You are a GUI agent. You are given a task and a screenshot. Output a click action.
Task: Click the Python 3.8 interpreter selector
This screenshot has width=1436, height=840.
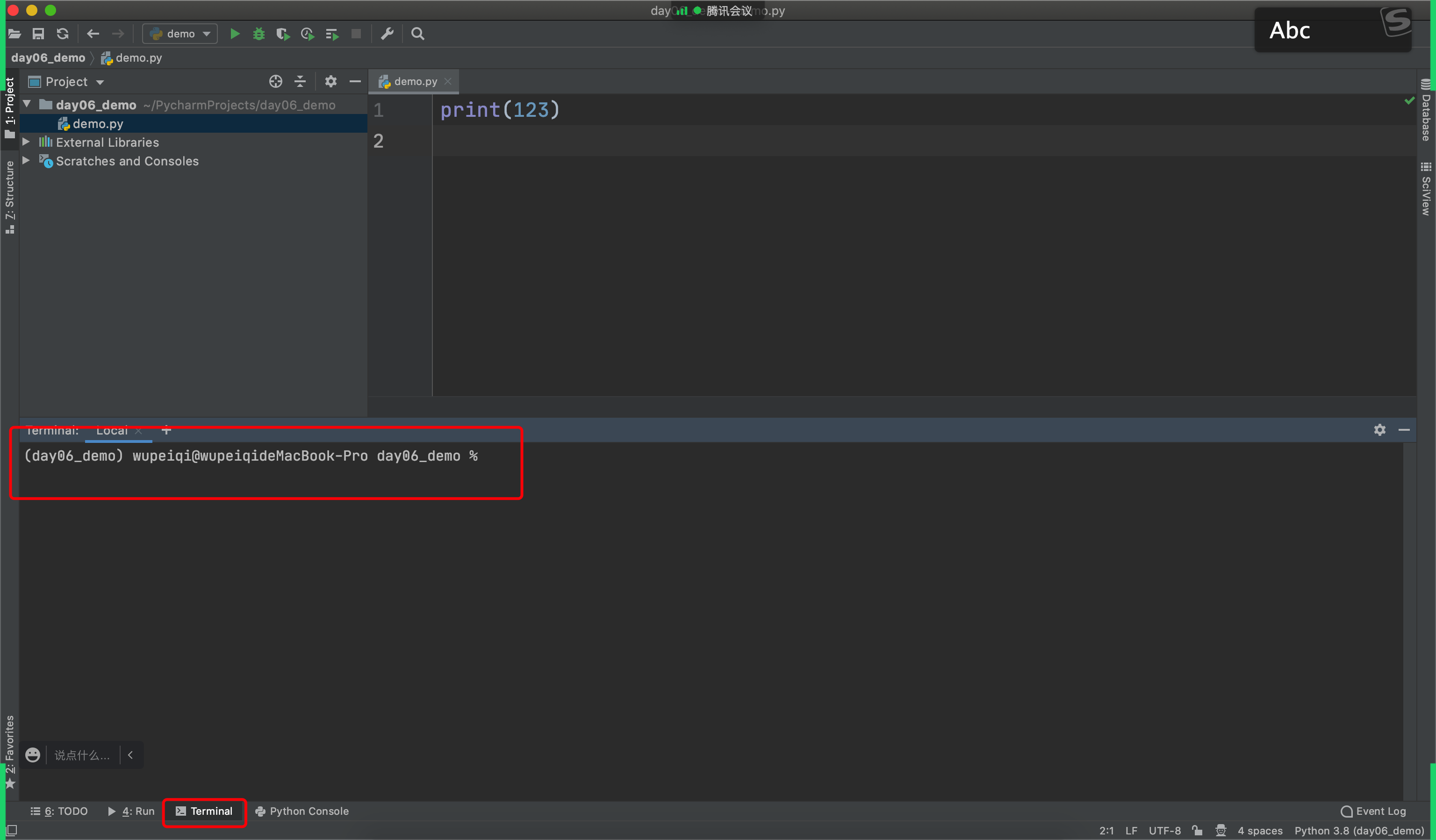point(1358,831)
